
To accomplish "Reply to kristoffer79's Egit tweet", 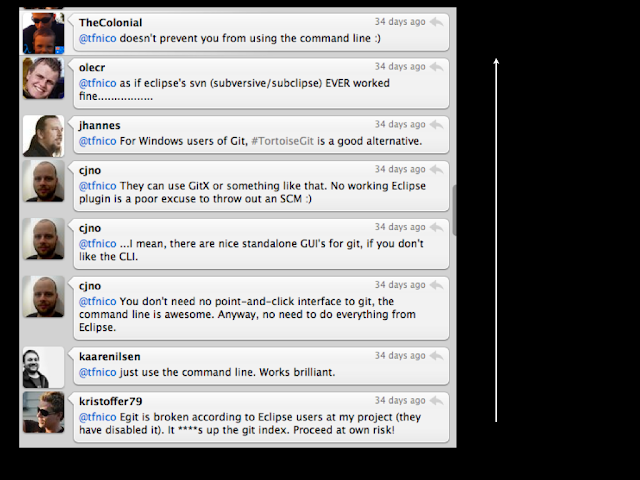I will [x=437, y=400].
